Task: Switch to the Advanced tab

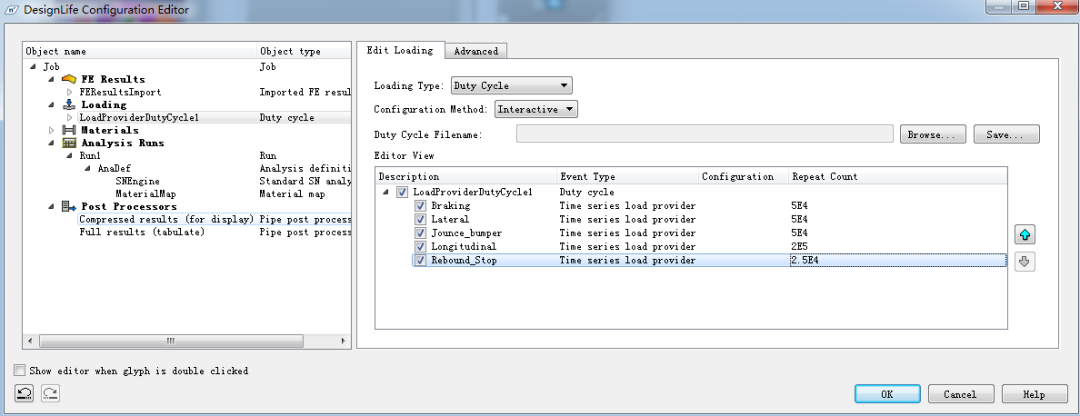Action: point(476,51)
